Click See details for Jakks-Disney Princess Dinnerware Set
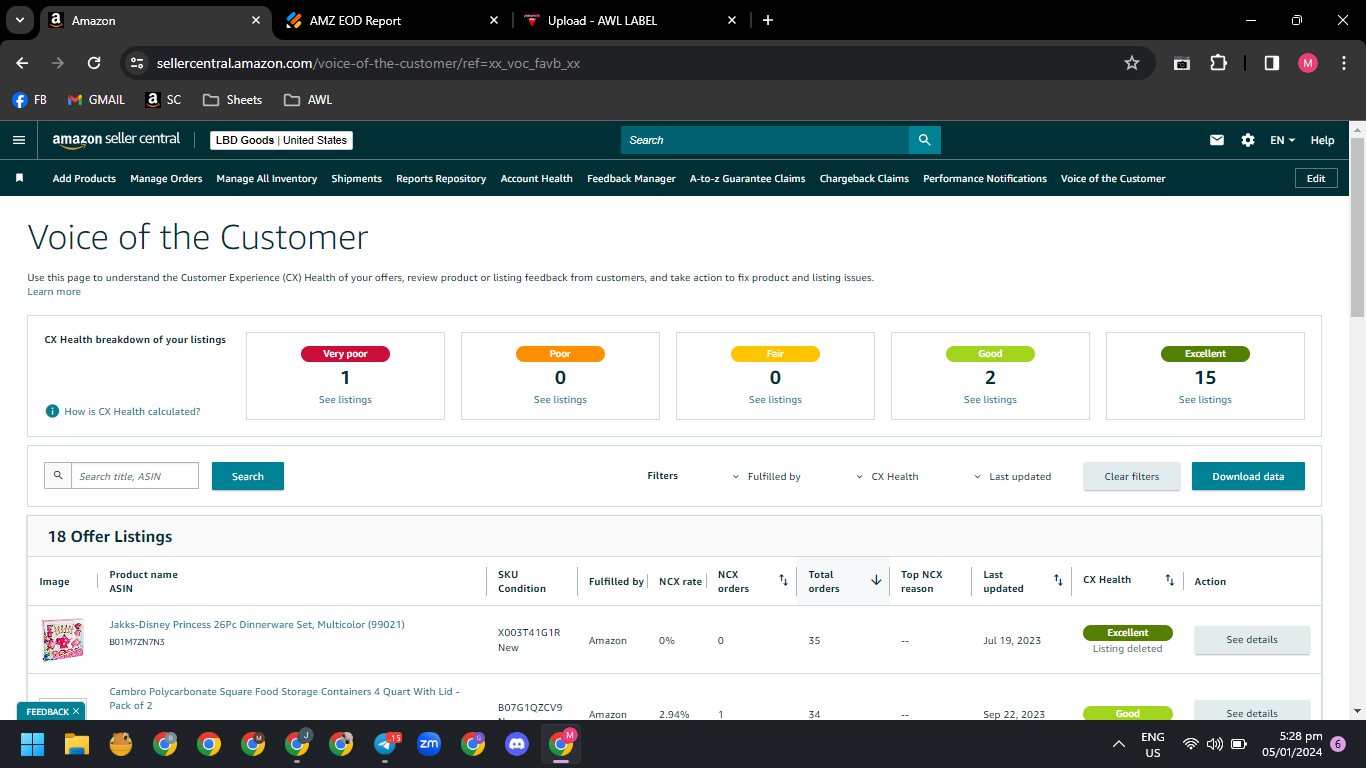Viewport: 1366px width, 768px height. click(1252, 640)
